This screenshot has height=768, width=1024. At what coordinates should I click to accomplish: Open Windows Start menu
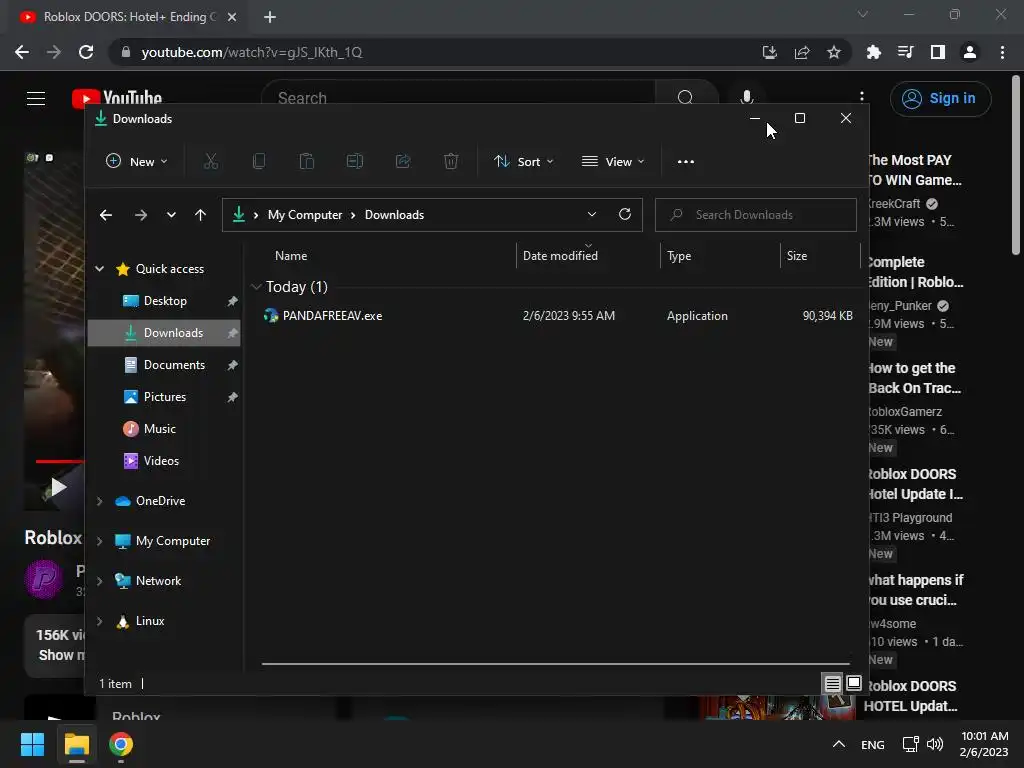32,744
